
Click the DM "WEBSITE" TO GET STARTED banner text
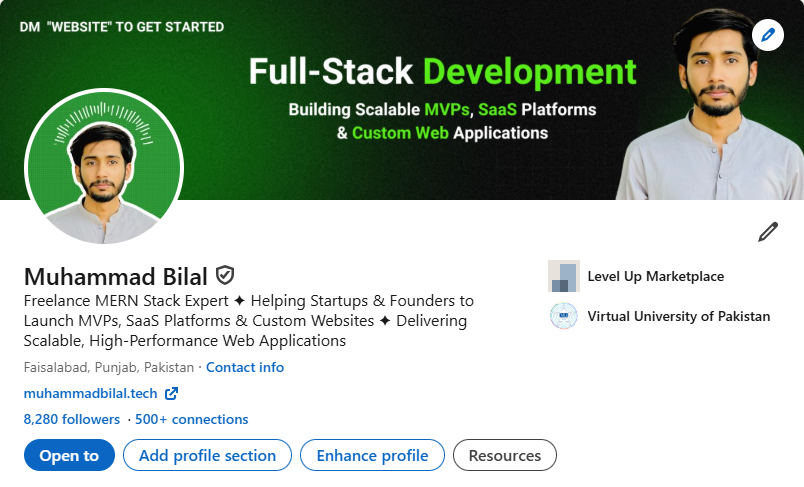pos(122,27)
